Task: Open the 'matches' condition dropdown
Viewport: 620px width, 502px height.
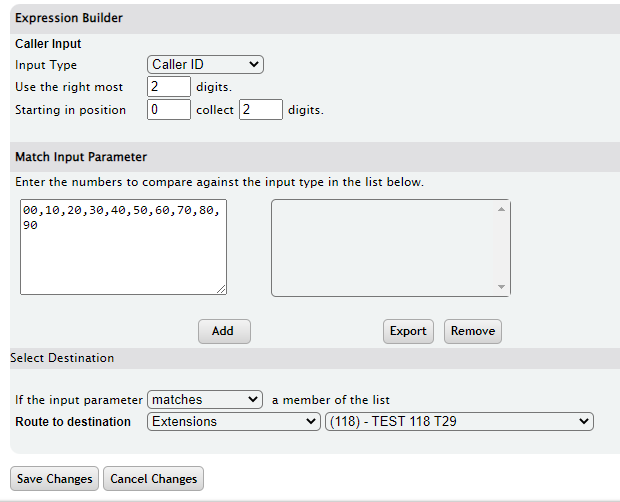Action: click(x=205, y=400)
